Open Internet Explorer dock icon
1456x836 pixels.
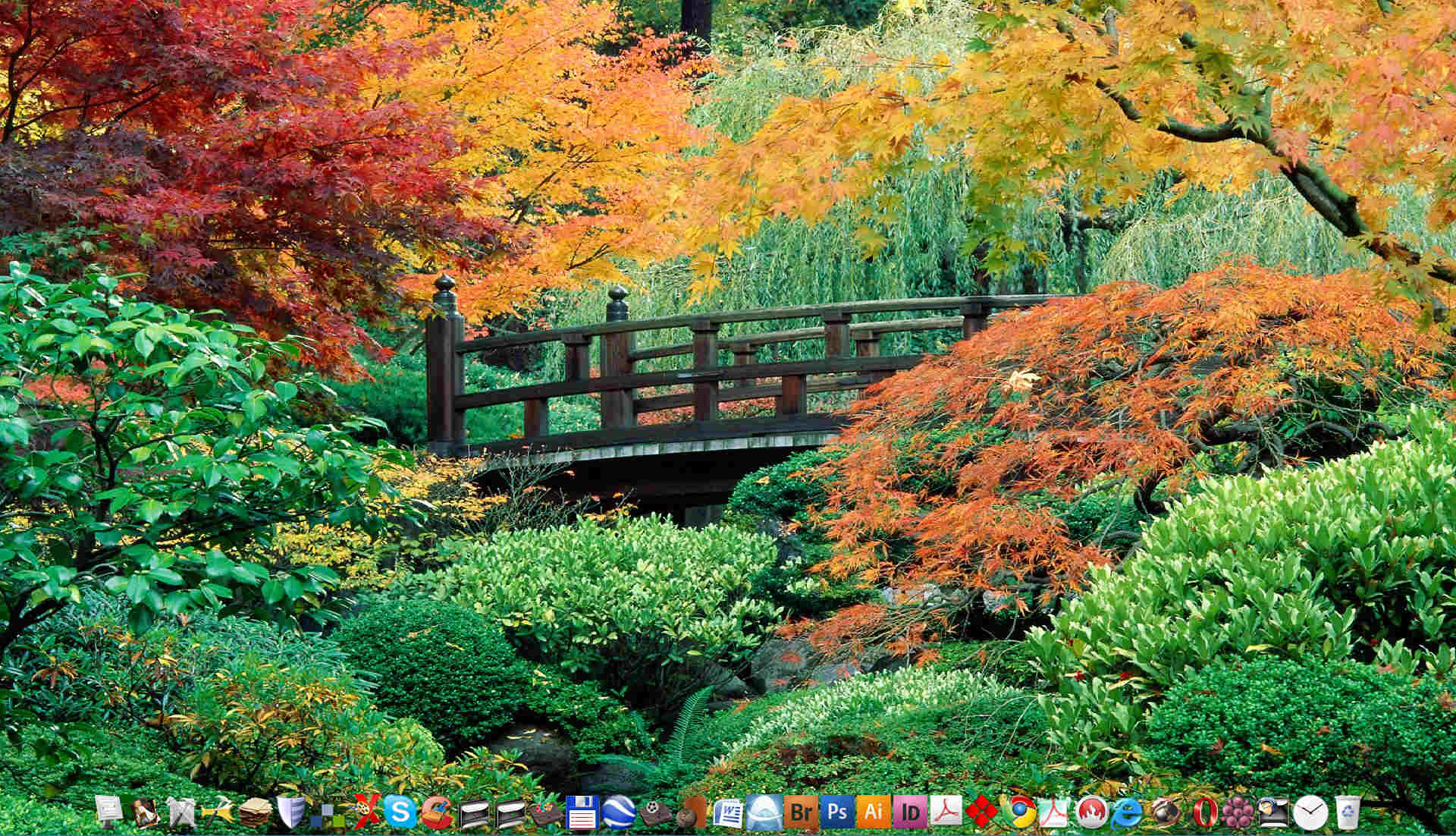[1127, 812]
